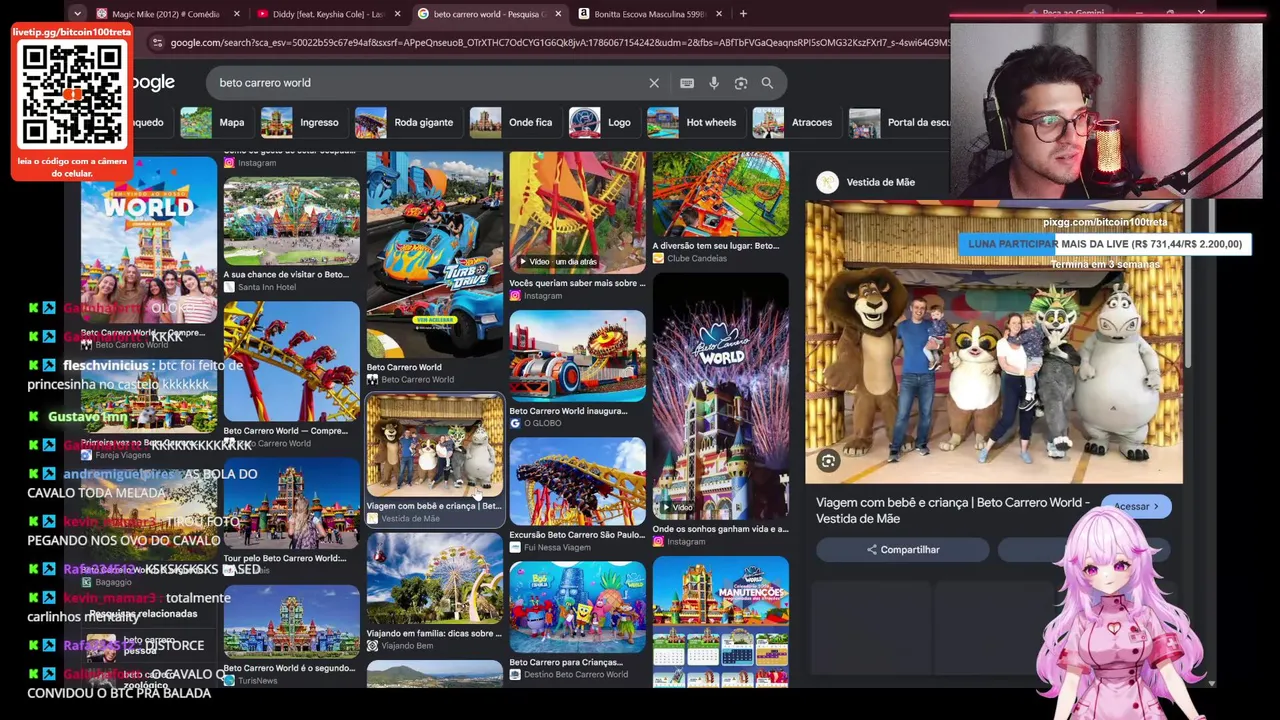Viewport: 1280px width, 720px height.
Task: Search inside the preview image with Lens
Action: pyautogui.click(x=828, y=460)
